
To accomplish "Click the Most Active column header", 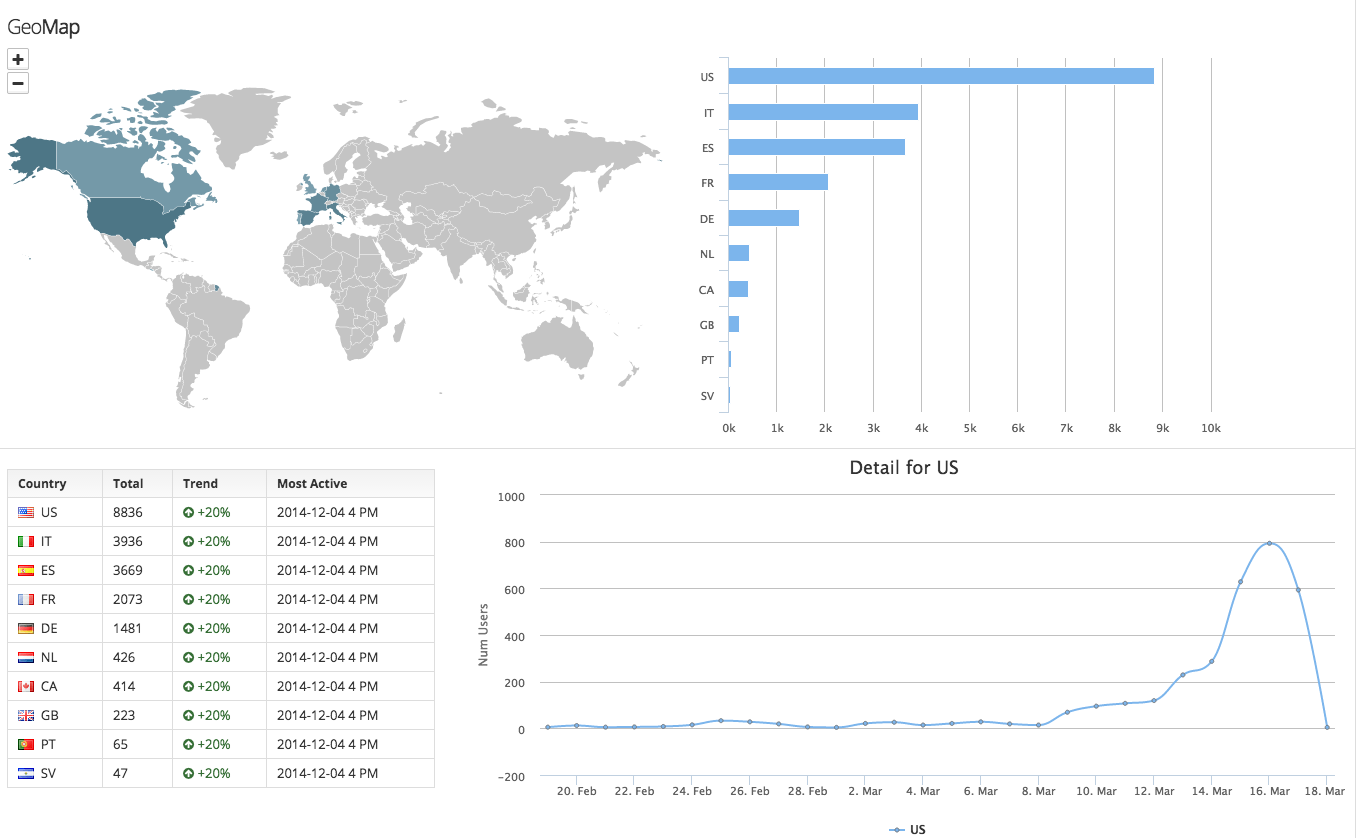I will click(x=312, y=483).
